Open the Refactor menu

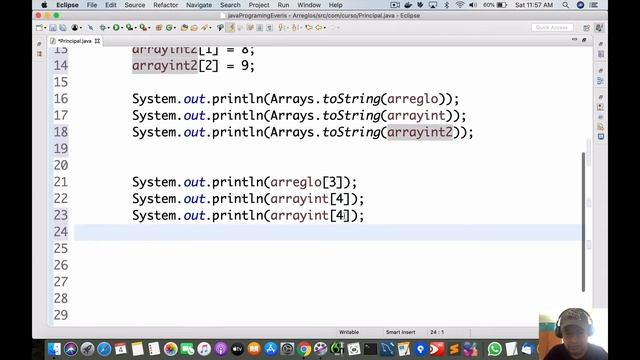[165, 5]
